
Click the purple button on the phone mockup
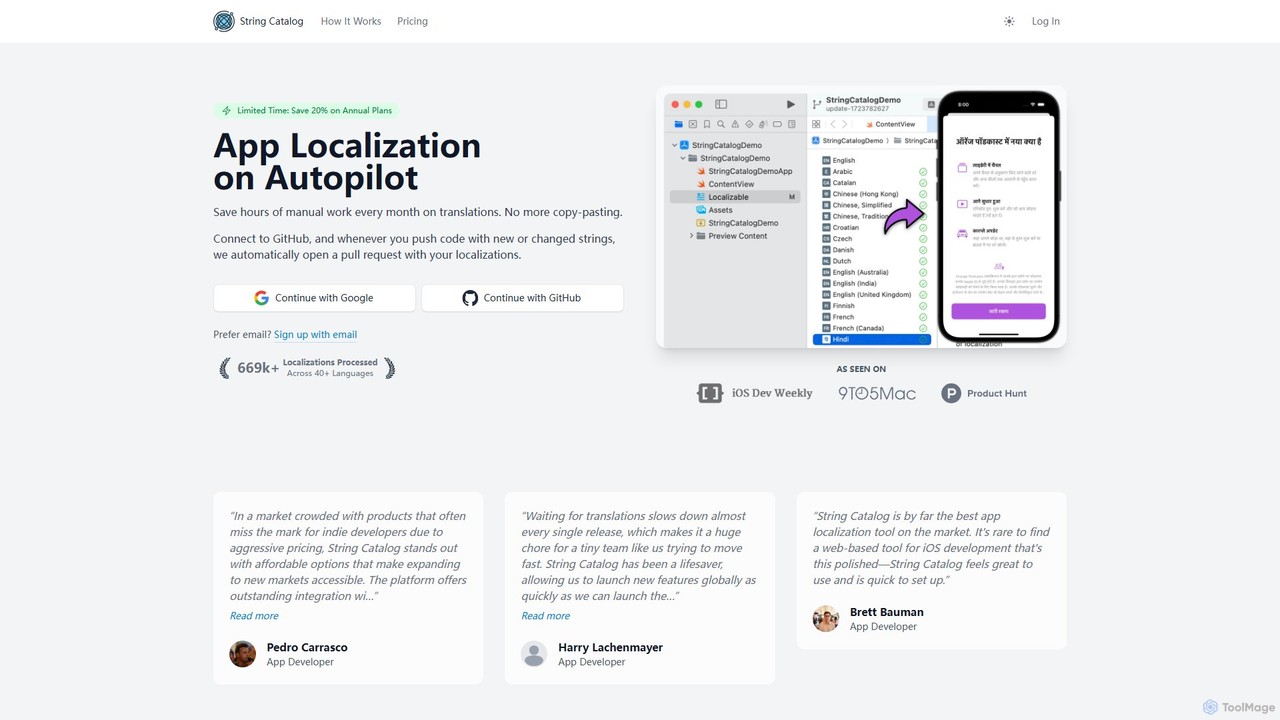(998, 311)
